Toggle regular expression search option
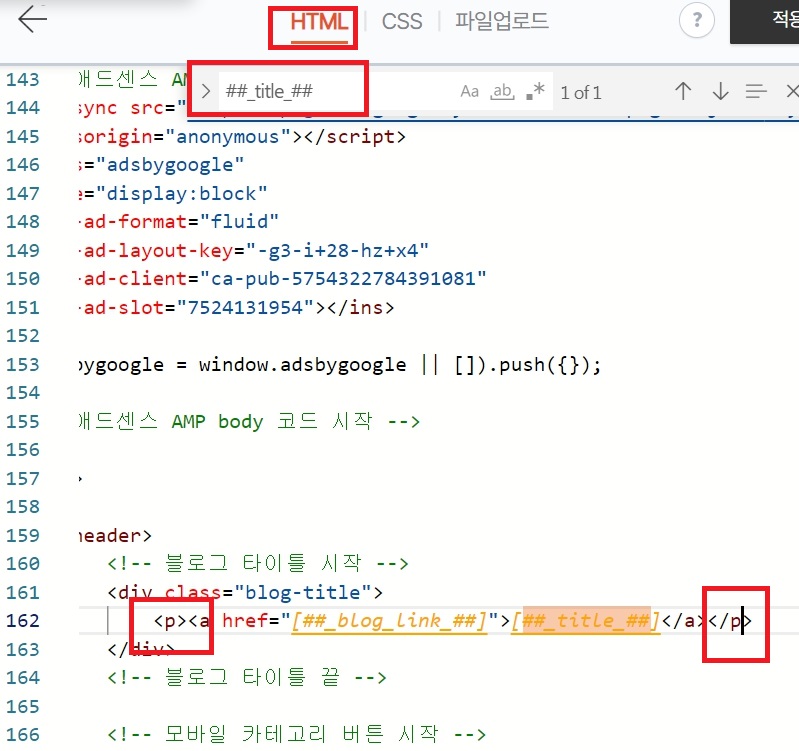The height and width of the screenshot is (751, 799). tap(536, 92)
